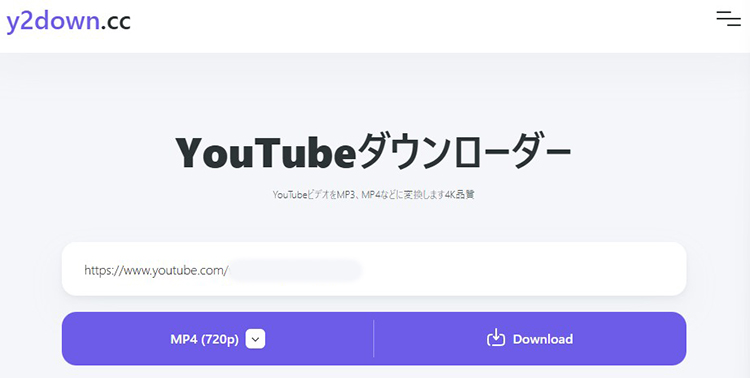The width and height of the screenshot is (750, 378).
Task: Select the MP4 (720p) format label
Action: click(x=204, y=339)
